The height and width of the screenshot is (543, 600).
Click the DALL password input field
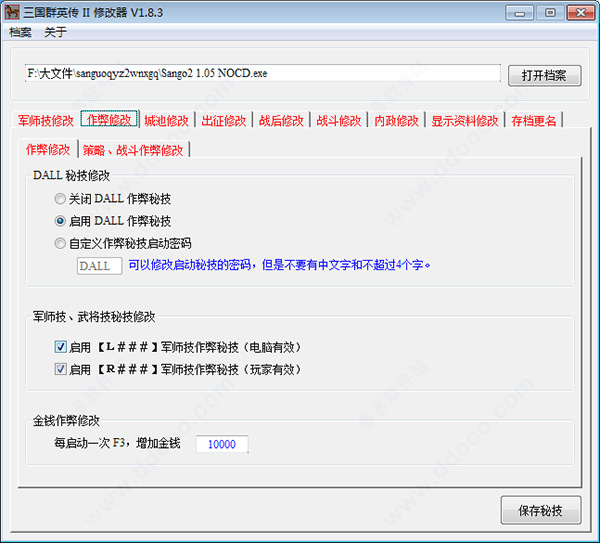(x=99, y=266)
